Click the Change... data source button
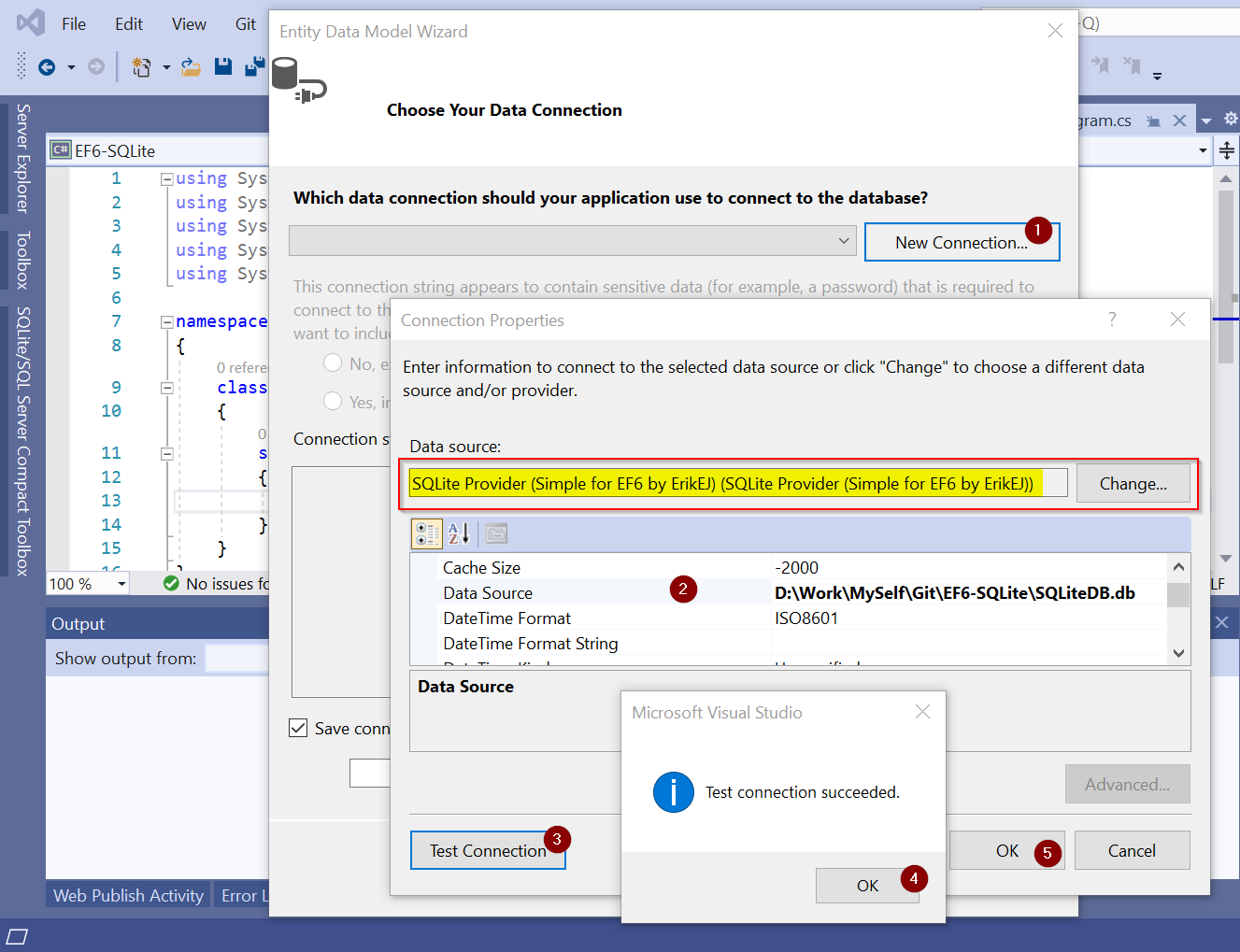Screen dimensions: 1240x952 coord(1133,484)
